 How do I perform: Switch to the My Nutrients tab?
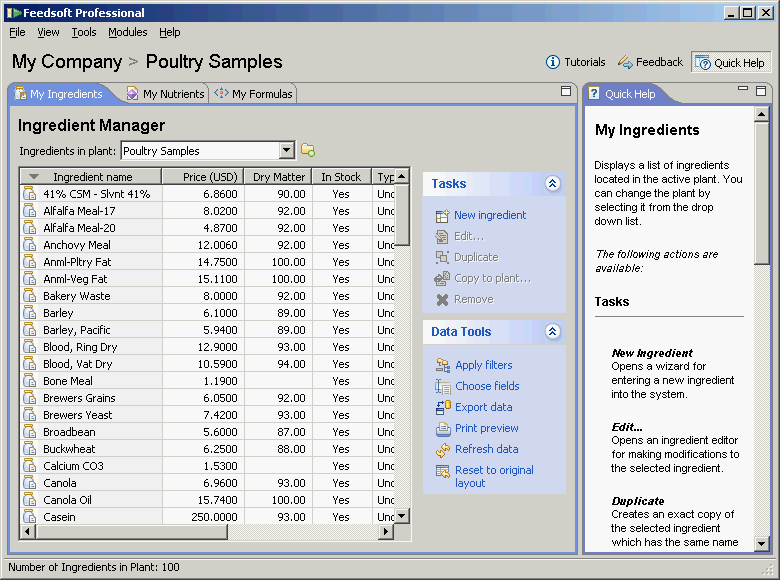pos(167,94)
